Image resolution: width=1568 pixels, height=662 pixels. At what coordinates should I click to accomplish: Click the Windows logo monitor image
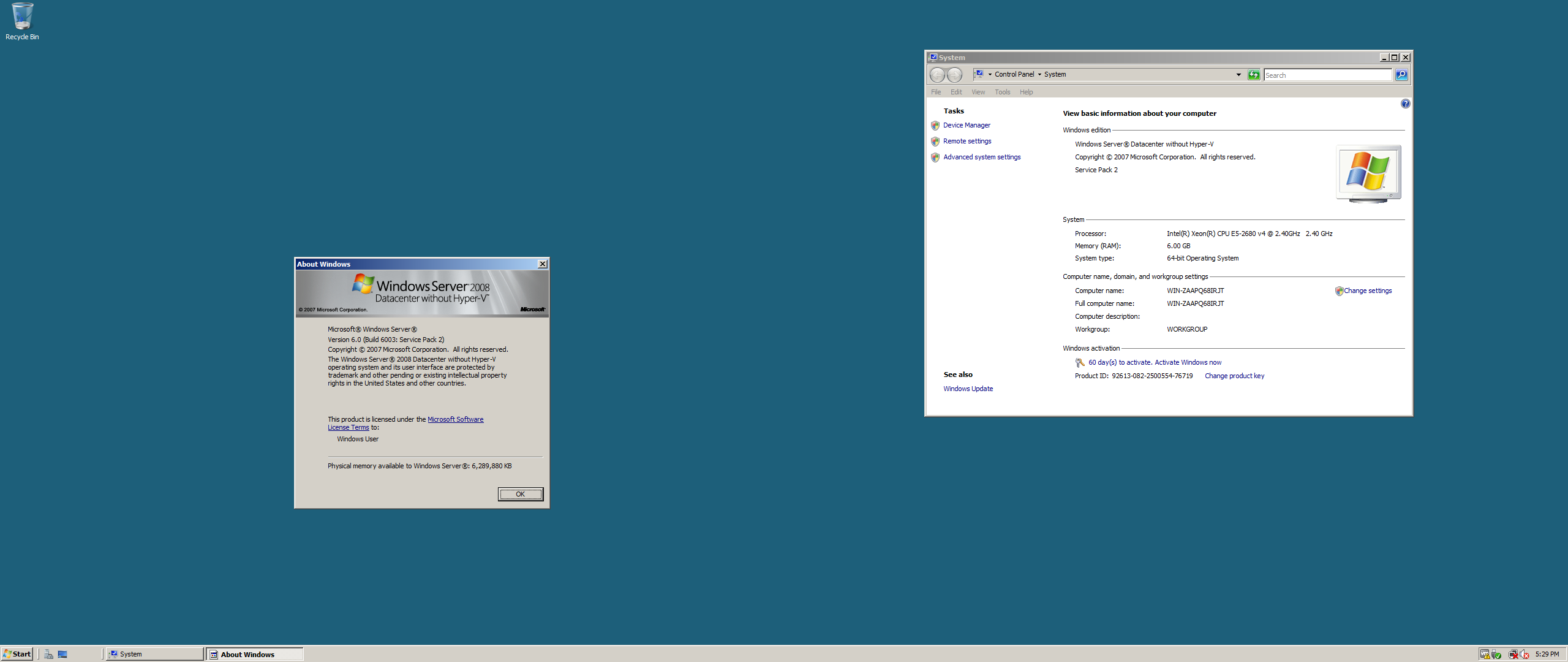[x=1368, y=174]
